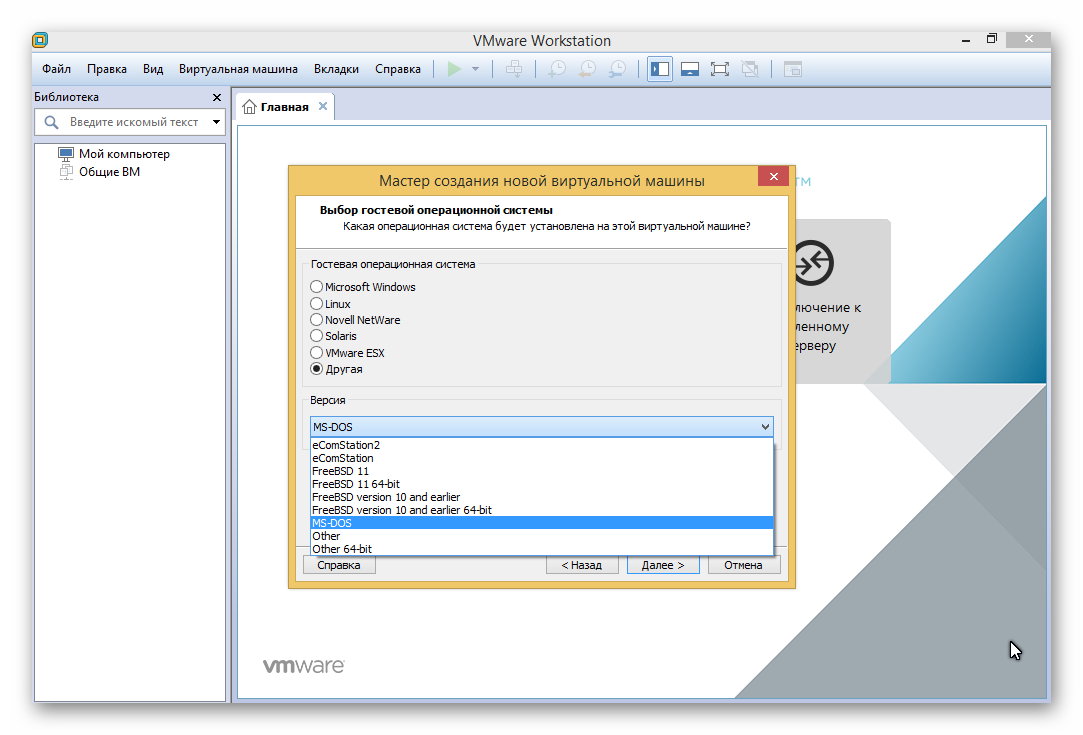Viewport: 1083px width, 735px height.
Task: Select Мой компьютер in the library tree
Action: 124,154
